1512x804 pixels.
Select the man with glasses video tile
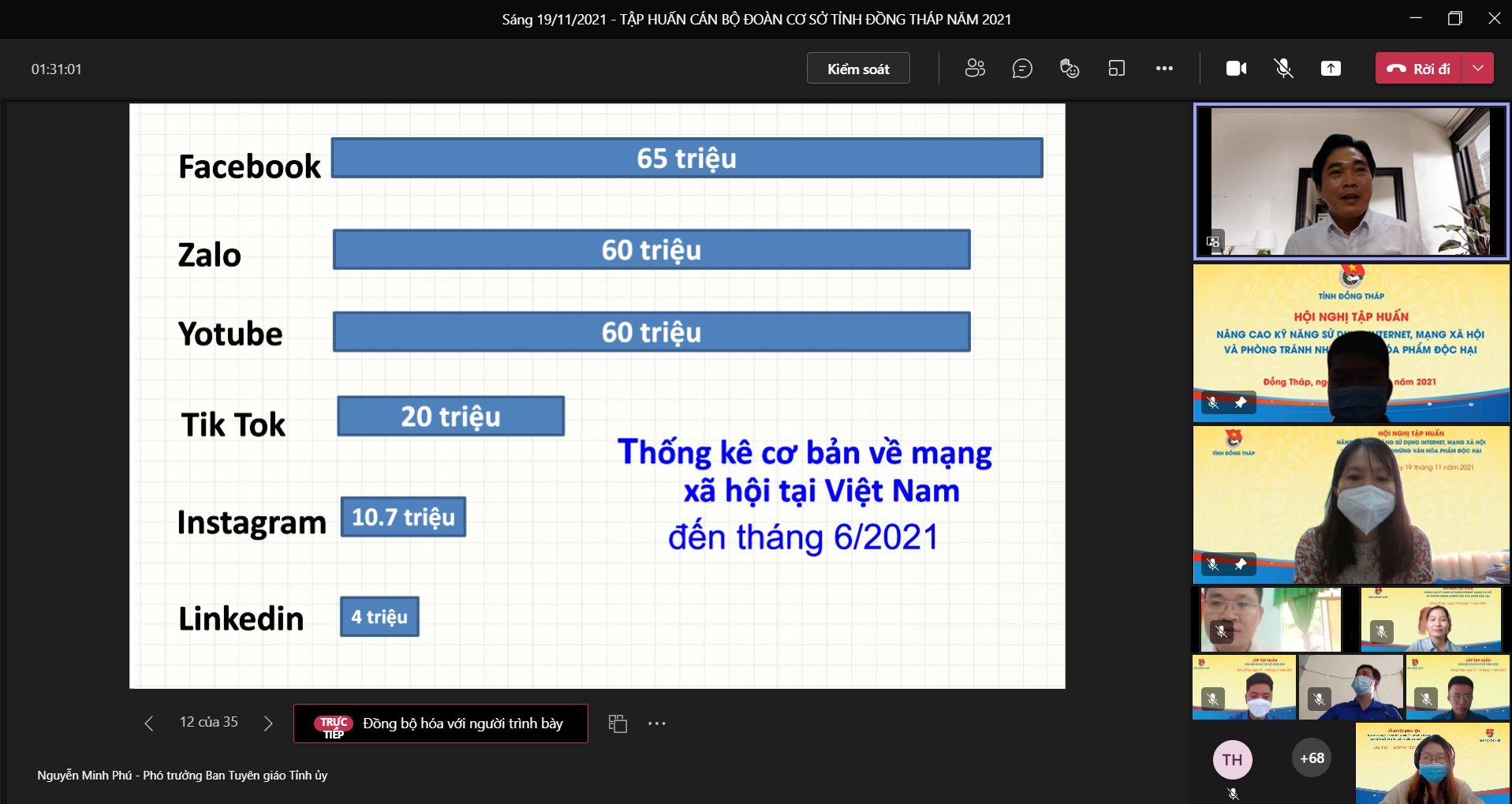coord(1271,619)
